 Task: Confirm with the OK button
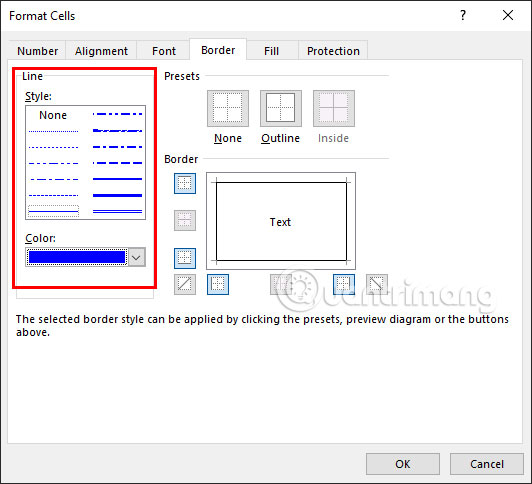(403, 464)
